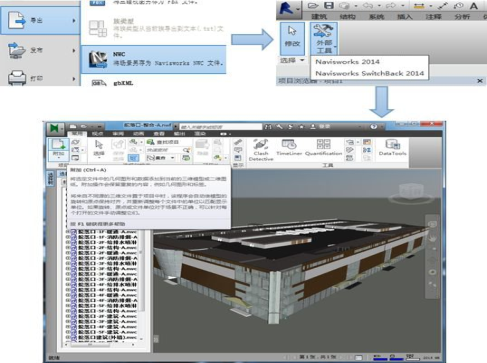487x363 pixels.
Task: Switch to the 查看 View ribbon tab
Action: (x=159, y=134)
